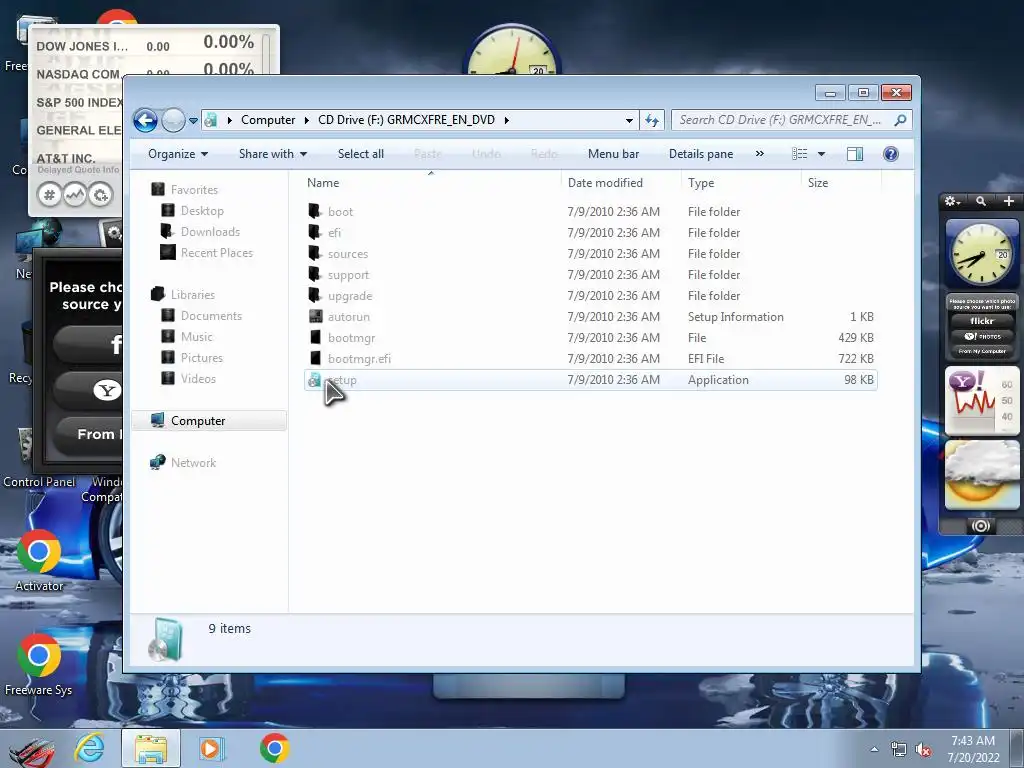Image resolution: width=1024 pixels, height=768 pixels.
Task: Click Computer in the address breadcrumb
Action: click(x=268, y=120)
